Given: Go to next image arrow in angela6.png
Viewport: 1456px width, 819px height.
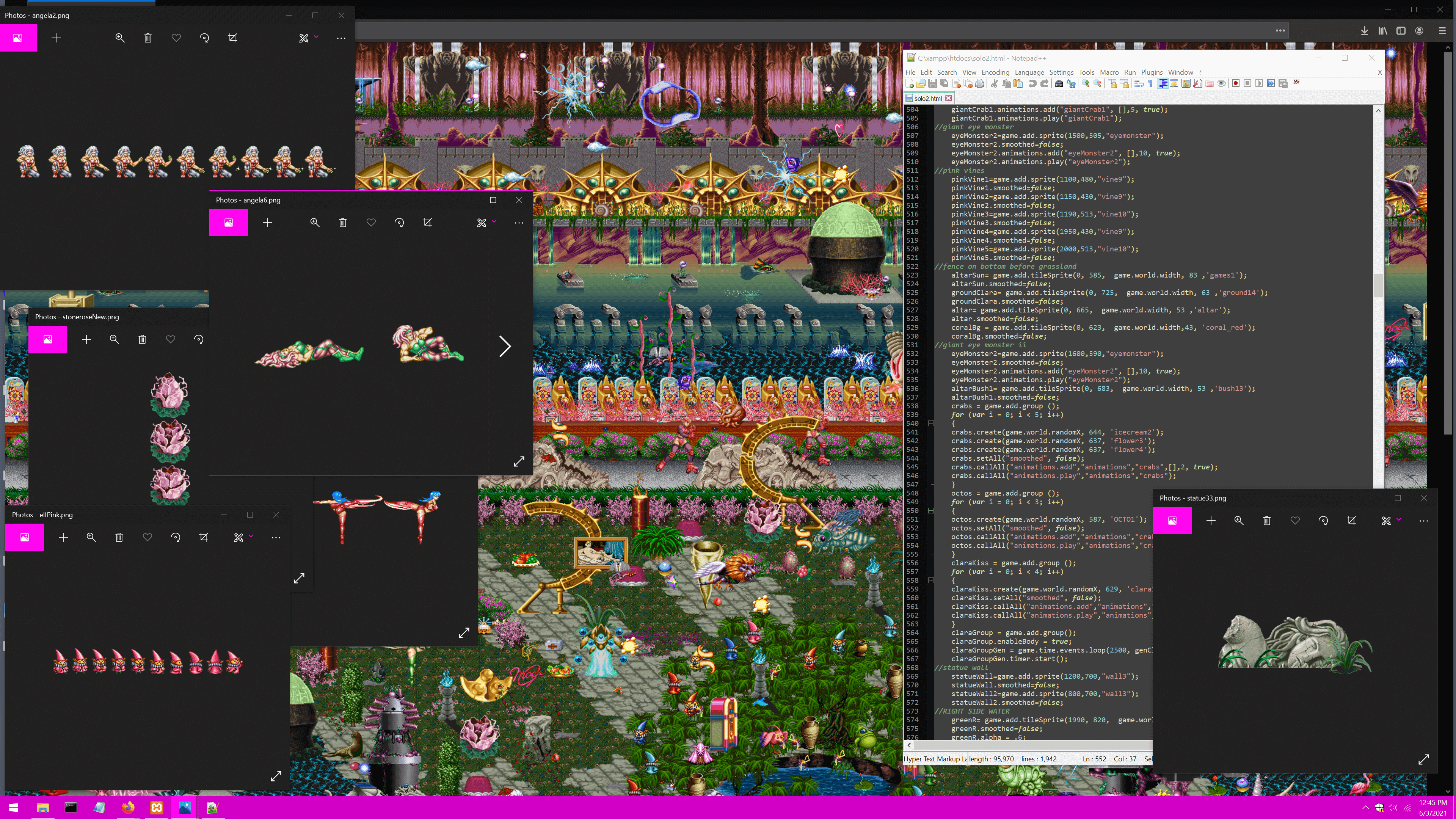Looking at the screenshot, I should [x=505, y=346].
